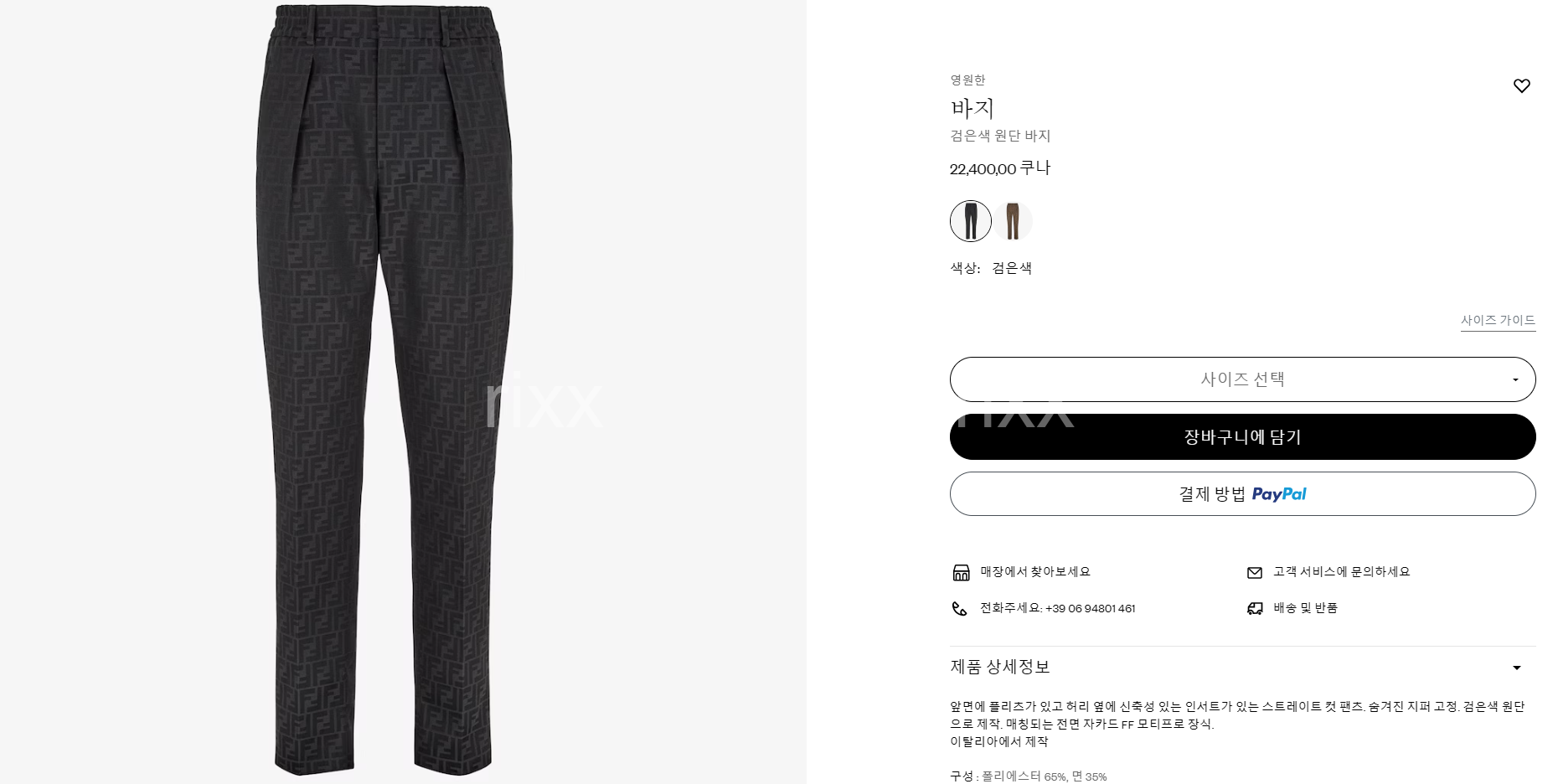This screenshot has width=1558, height=784.
Task: Click the customer service envelope icon
Action: pyautogui.click(x=1254, y=573)
